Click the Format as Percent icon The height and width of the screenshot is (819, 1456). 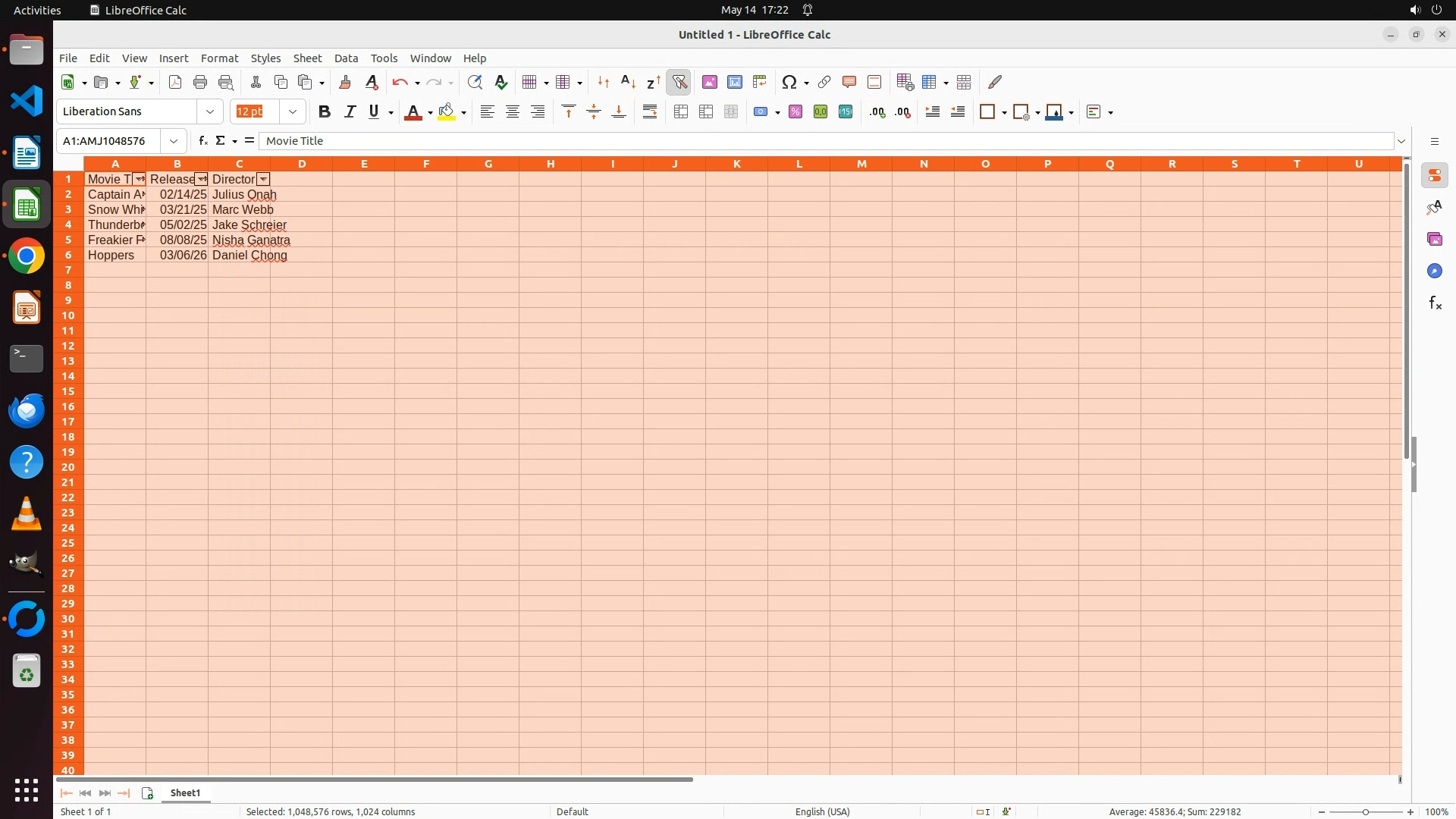coord(795,111)
